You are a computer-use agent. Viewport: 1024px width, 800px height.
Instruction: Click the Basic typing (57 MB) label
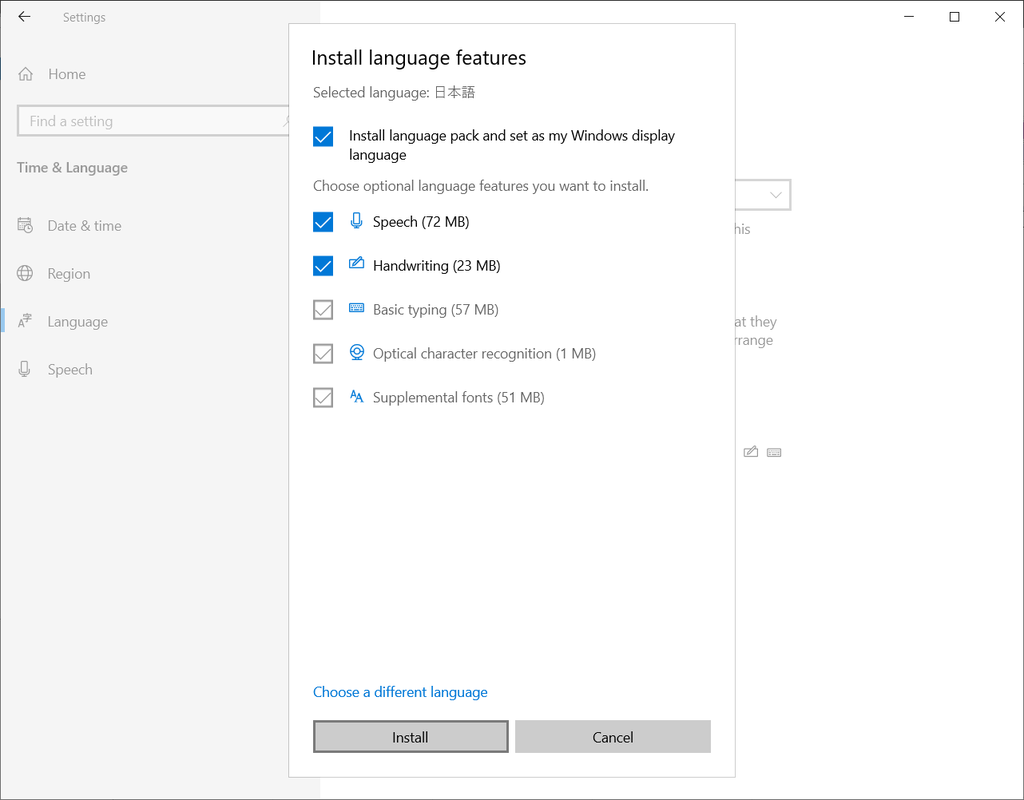436,310
